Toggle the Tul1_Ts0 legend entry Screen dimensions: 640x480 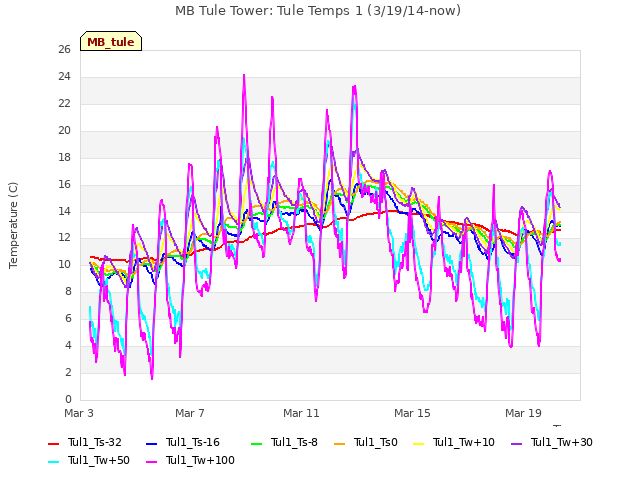(x=366, y=442)
